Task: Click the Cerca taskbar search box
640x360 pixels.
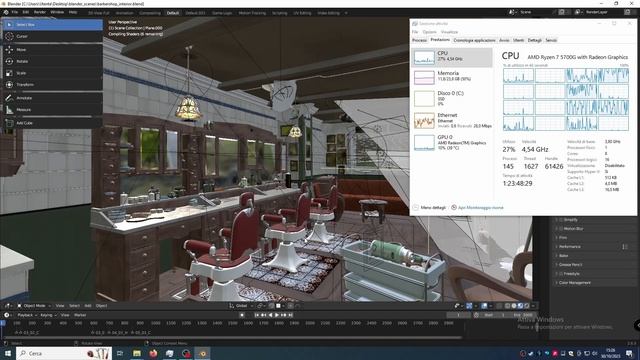Action: pyautogui.click(x=64, y=353)
